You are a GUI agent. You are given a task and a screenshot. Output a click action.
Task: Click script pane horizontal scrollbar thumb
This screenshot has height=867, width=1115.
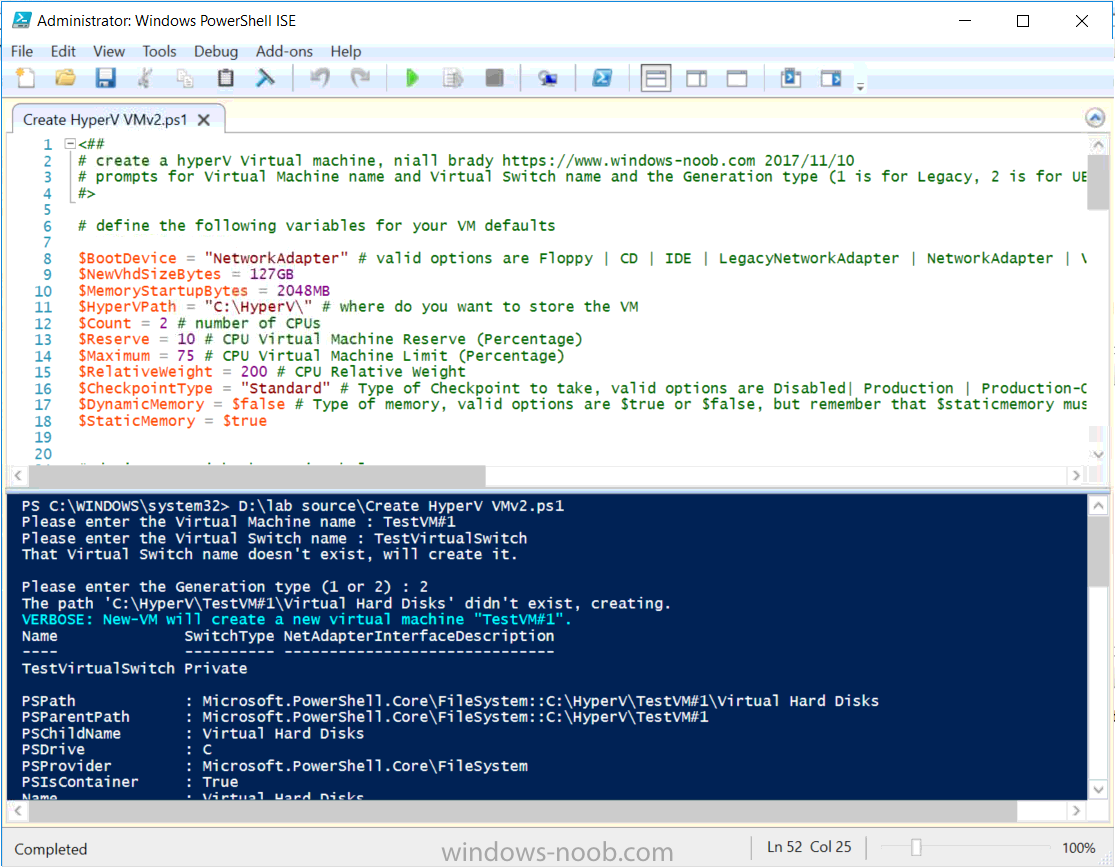pyautogui.click(x=257, y=475)
